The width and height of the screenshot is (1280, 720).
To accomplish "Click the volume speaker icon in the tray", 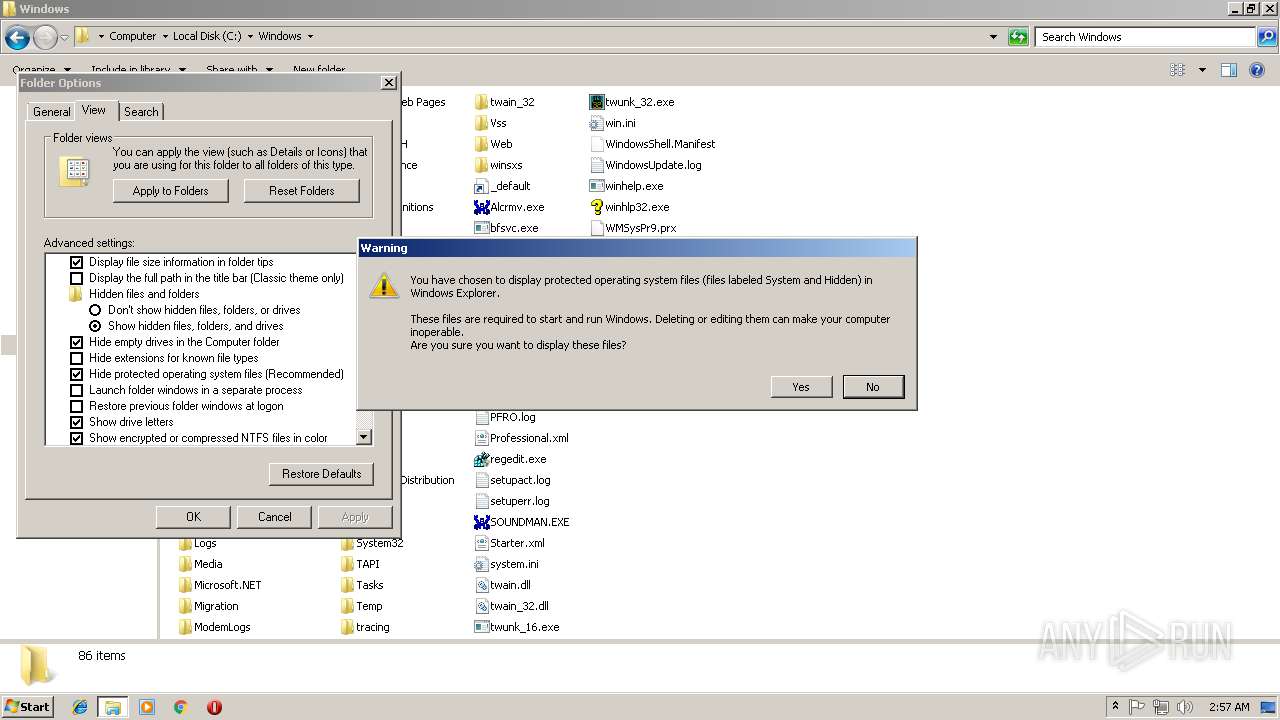I will coord(1185,707).
